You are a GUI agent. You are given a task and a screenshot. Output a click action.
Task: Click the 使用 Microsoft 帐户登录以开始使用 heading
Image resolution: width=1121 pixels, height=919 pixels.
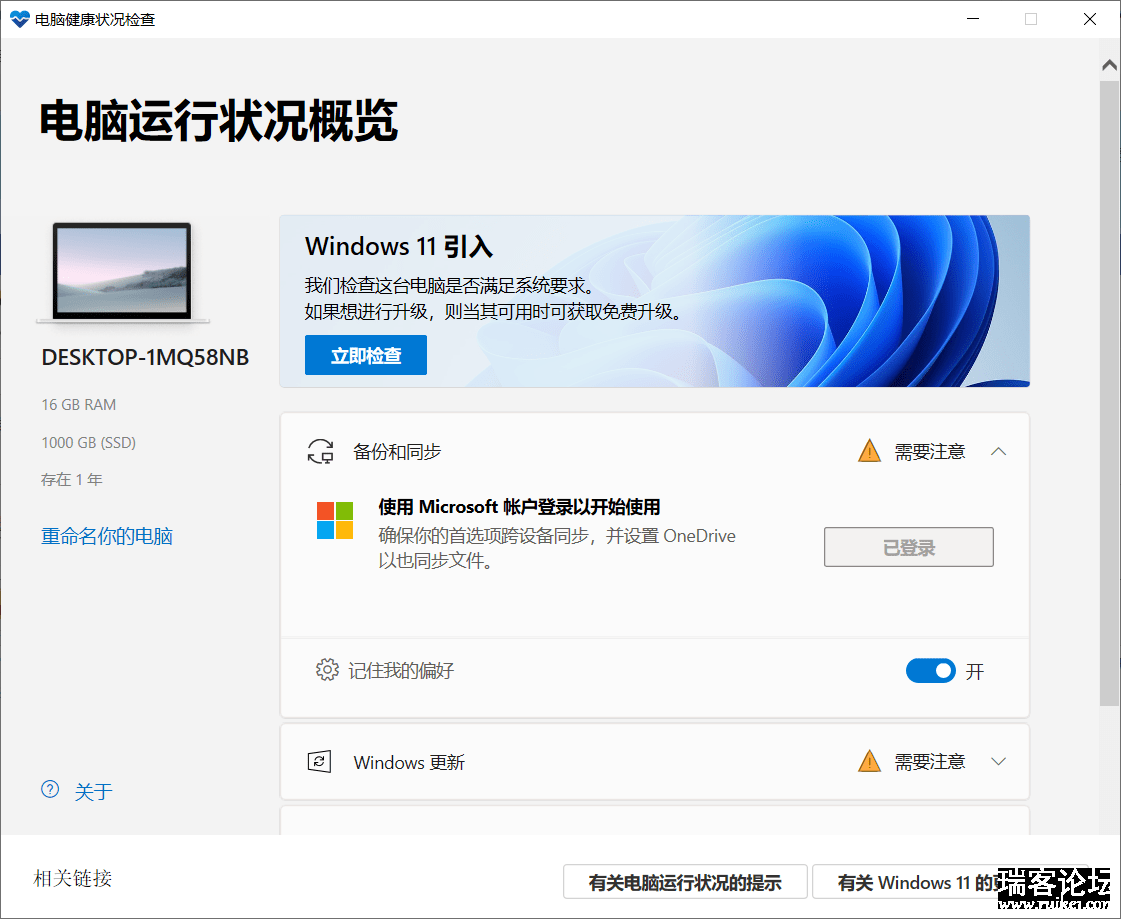click(x=519, y=507)
